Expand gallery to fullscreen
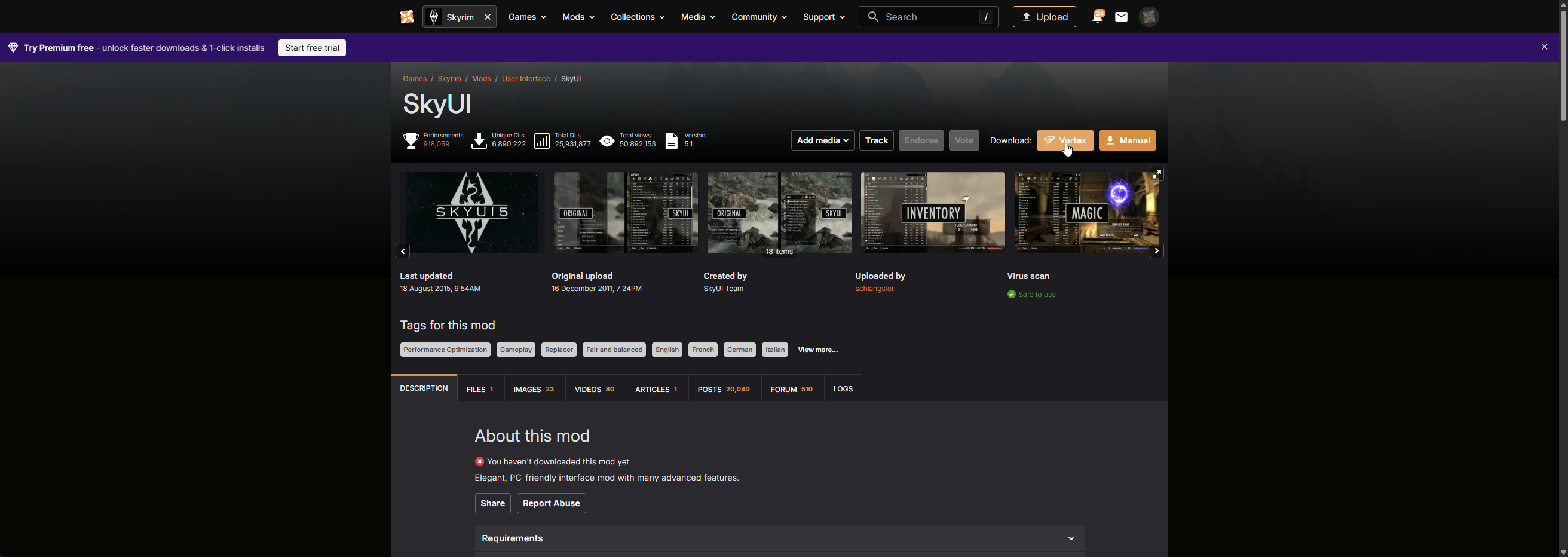 [x=1156, y=175]
